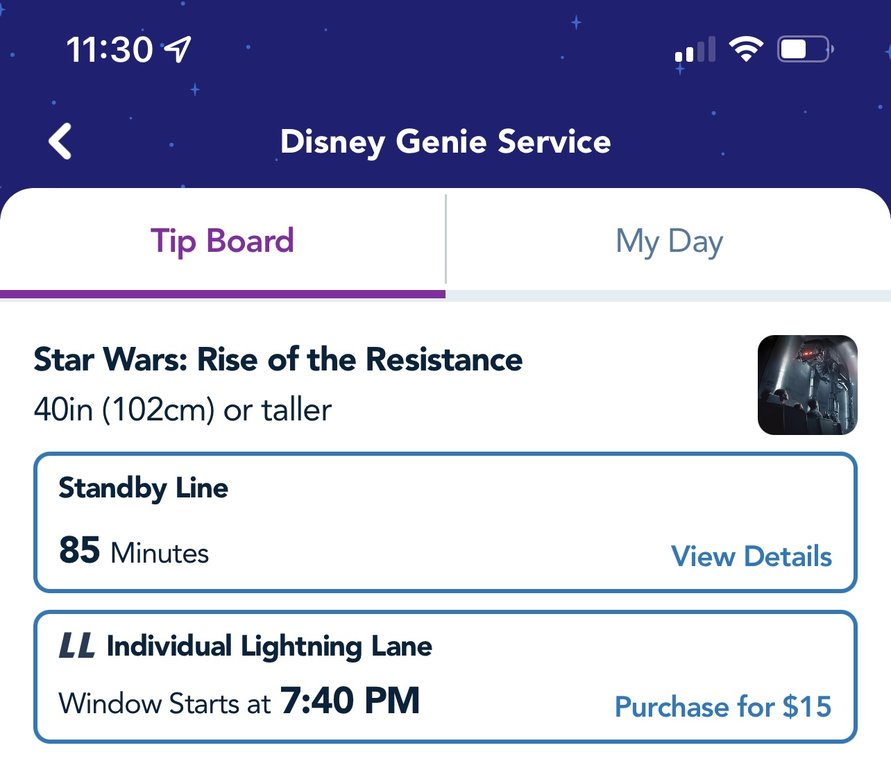Tap the 7:40 PM window start time
The height and width of the screenshot is (768, 891).
click(x=350, y=701)
